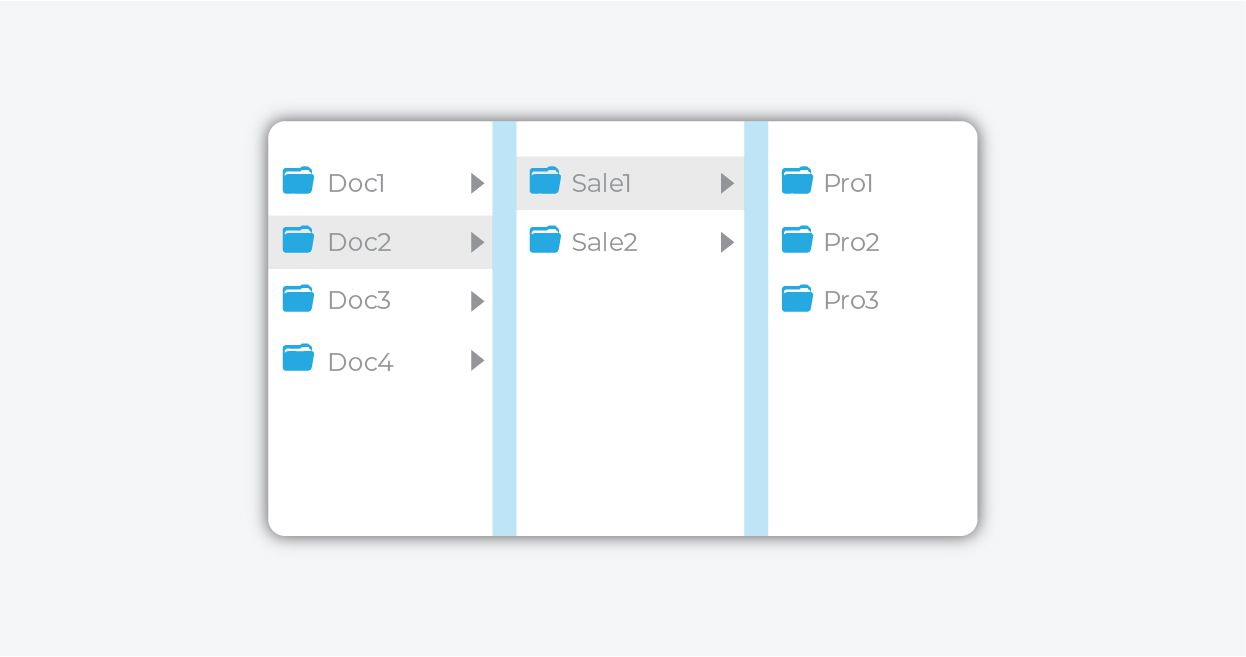
Task: Click the Pro2 folder icon
Action: (x=797, y=240)
